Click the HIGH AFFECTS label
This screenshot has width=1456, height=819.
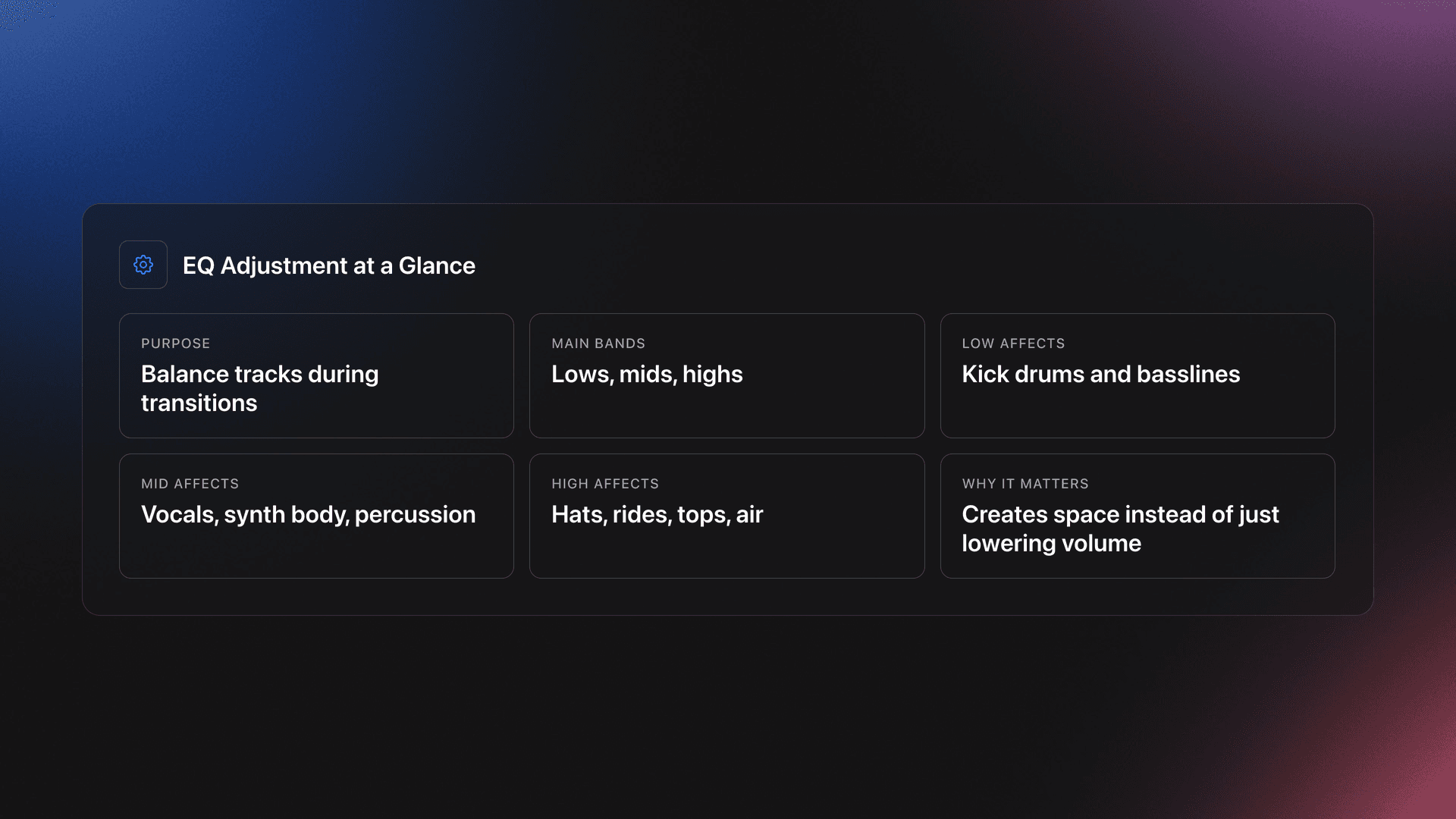point(604,484)
